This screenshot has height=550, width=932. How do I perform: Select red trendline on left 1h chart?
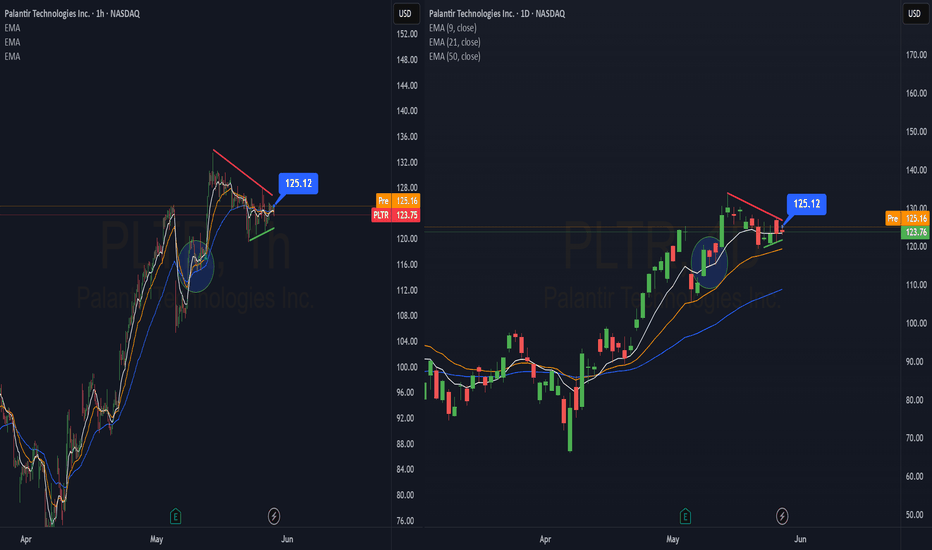[x=243, y=172]
